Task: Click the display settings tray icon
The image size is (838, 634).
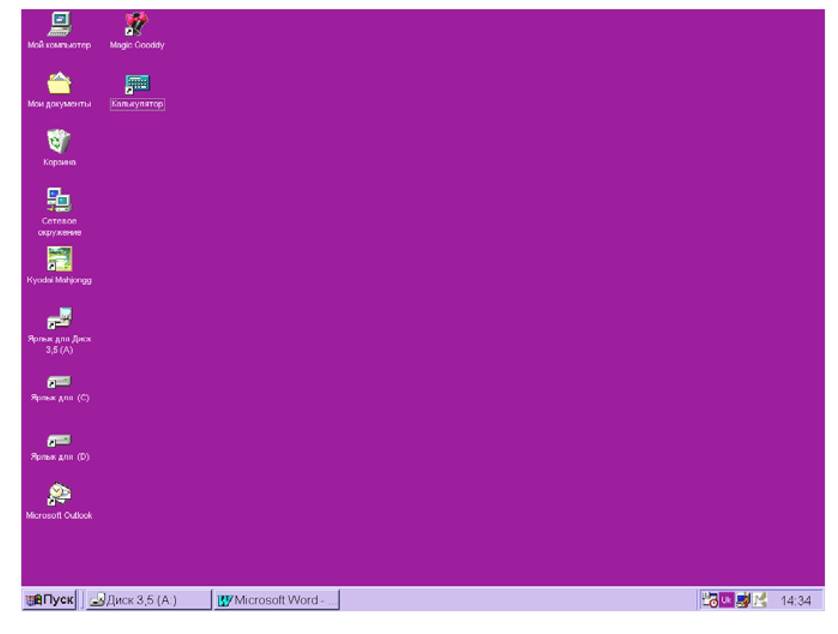Action: (743, 600)
